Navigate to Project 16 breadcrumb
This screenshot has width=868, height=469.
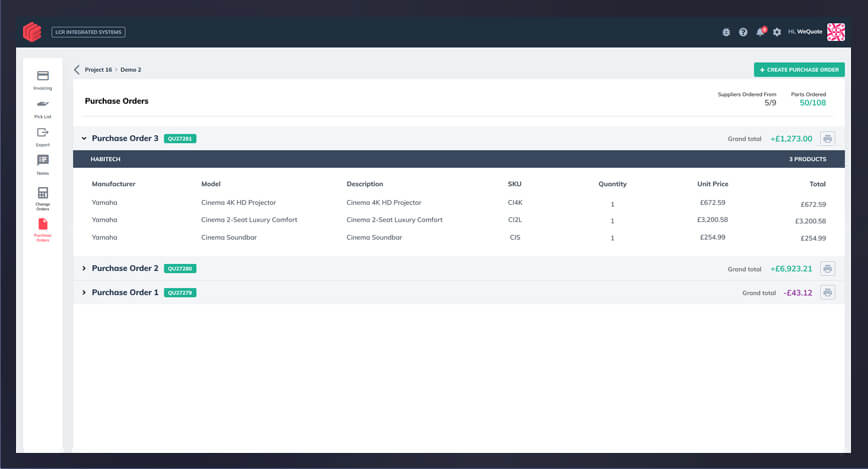(x=98, y=70)
